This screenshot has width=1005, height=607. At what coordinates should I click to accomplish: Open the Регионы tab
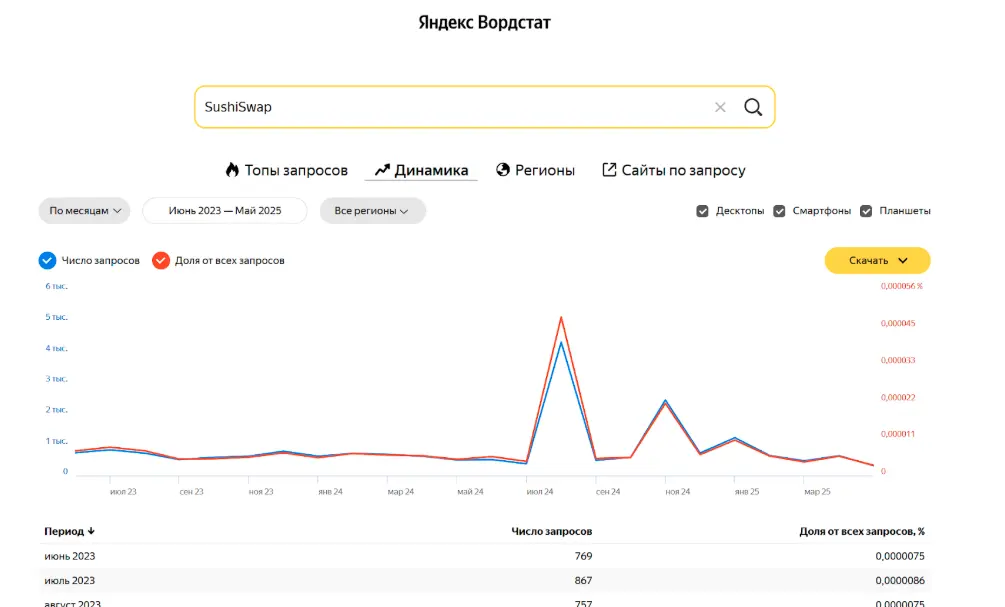click(x=535, y=170)
